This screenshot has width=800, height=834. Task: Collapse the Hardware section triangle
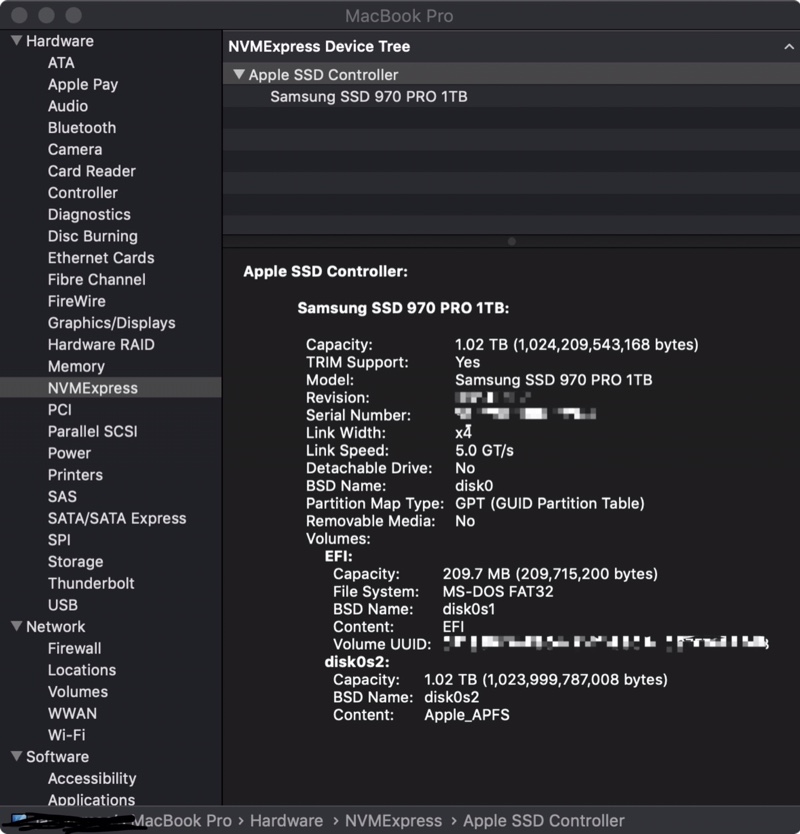click(x=16, y=40)
